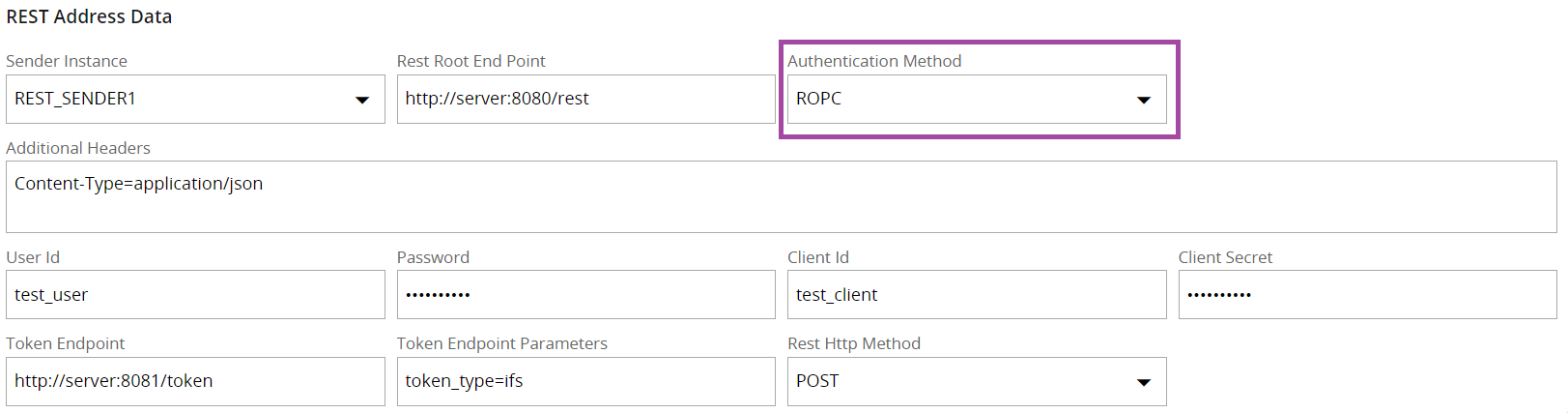Image resolution: width=1568 pixels, height=413 pixels.
Task: Click the Client Secret field
Action: (x=1367, y=295)
